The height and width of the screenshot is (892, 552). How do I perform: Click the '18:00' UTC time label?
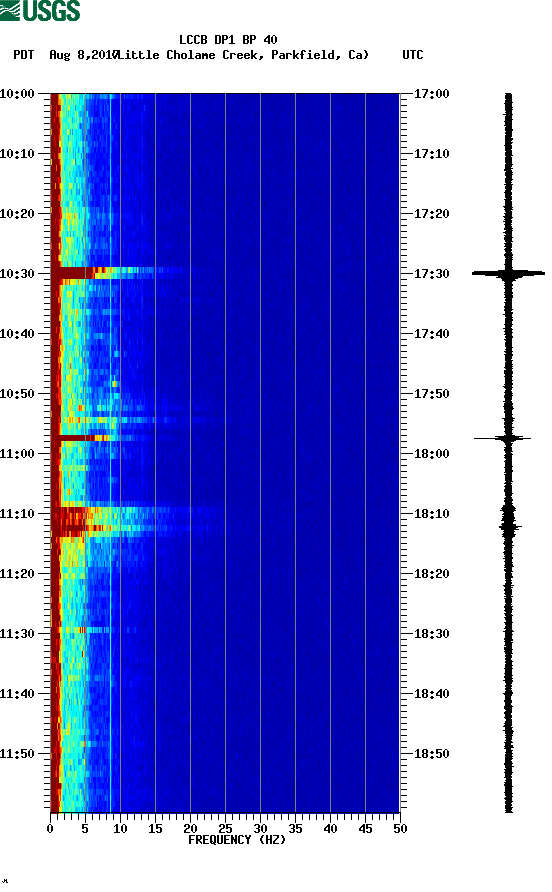click(431, 454)
